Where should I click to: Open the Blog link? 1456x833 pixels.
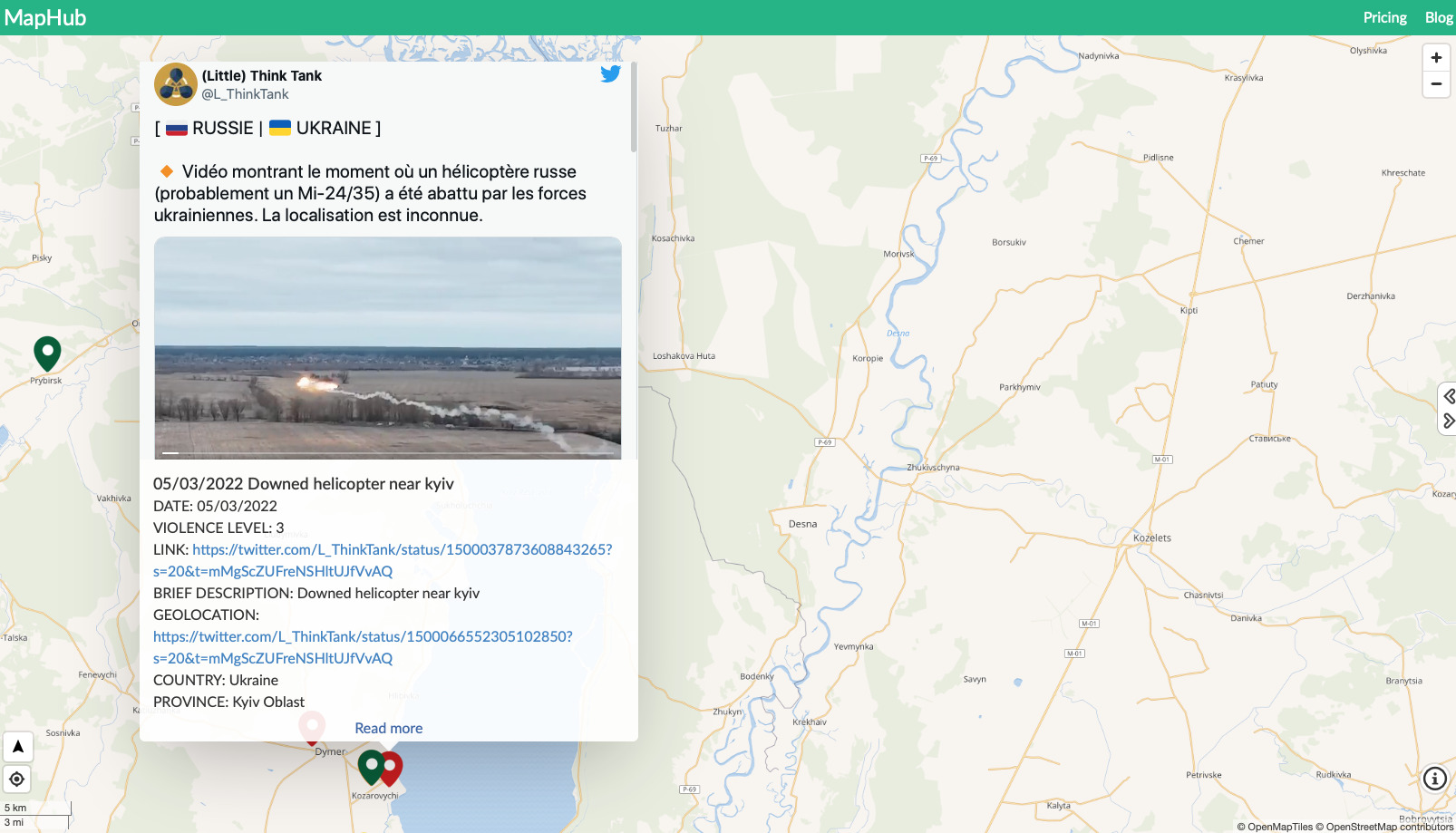point(1439,17)
